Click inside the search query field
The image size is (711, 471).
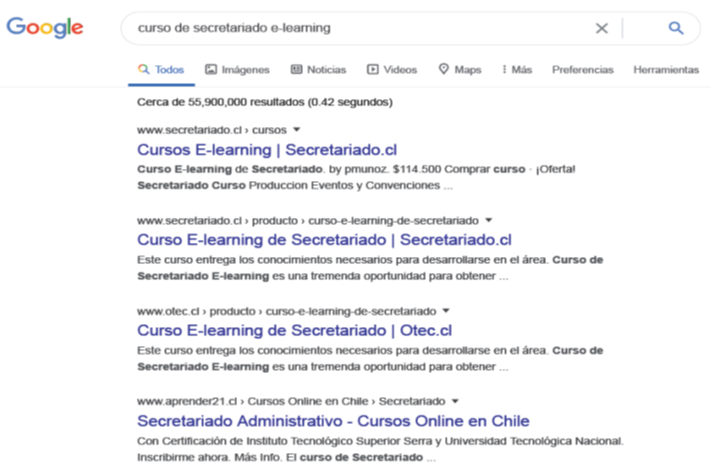click(x=350, y=28)
